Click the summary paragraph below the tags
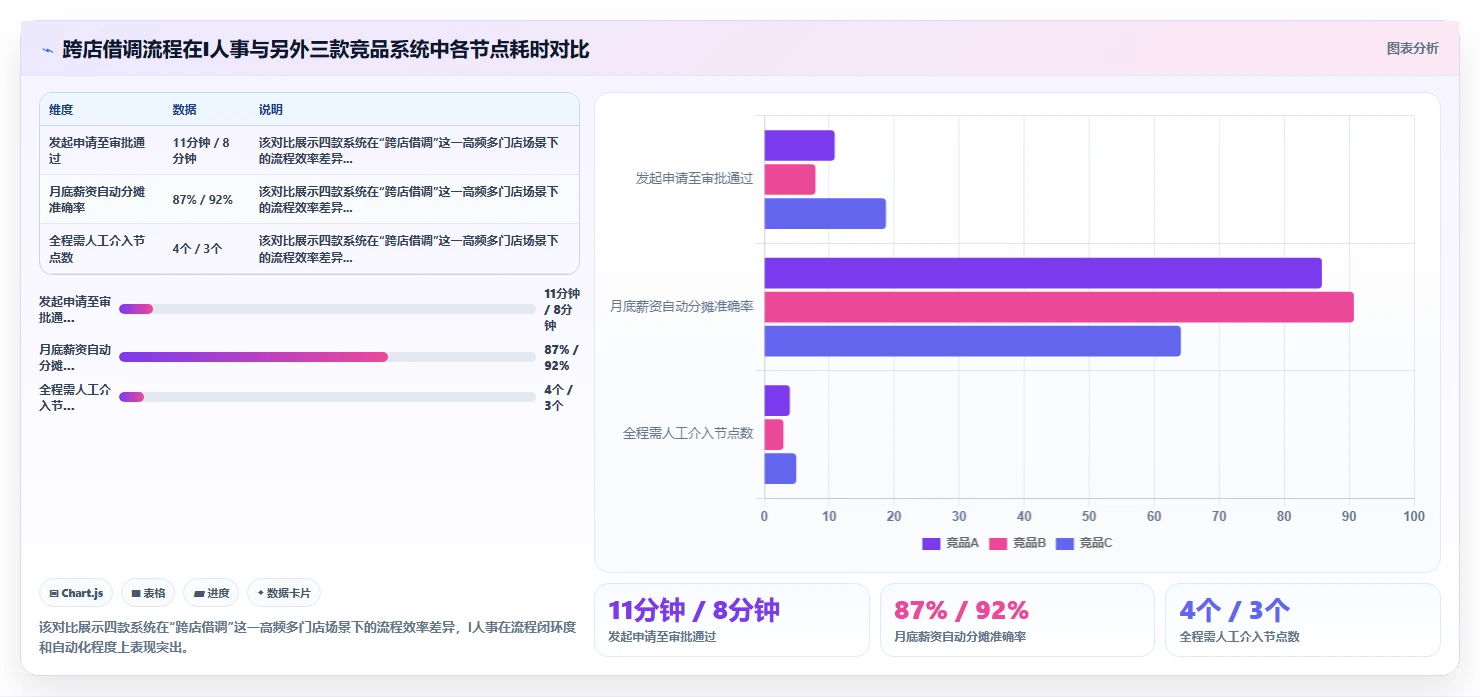1480x697 pixels. point(308,637)
